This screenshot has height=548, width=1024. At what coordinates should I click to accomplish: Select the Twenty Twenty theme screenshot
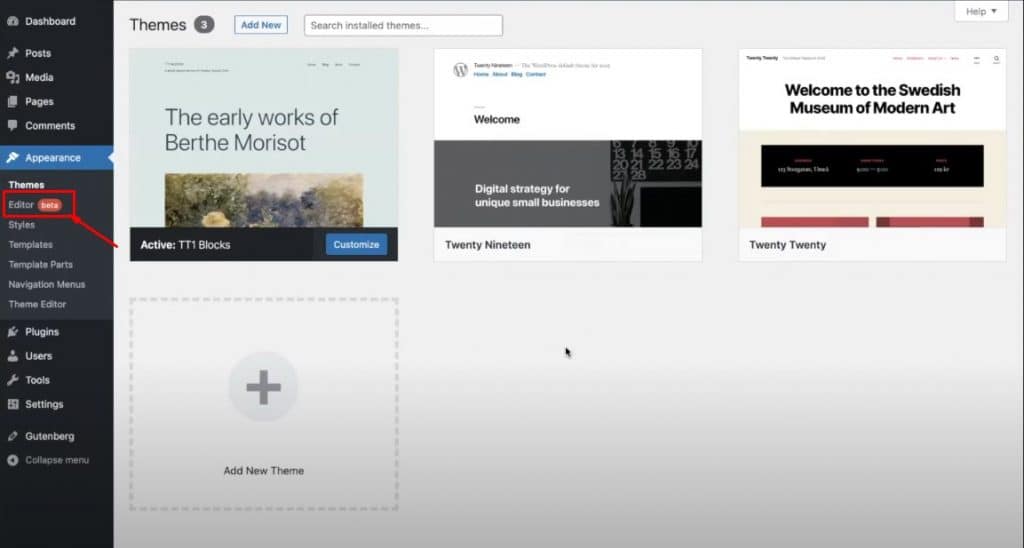point(872,138)
